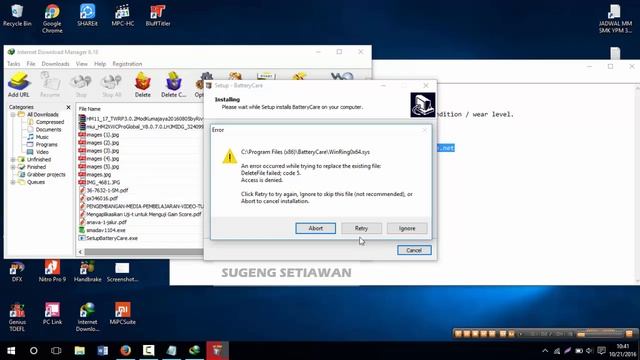Open SHAREit desktop icon
The width and height of the screenshot is (640, 360).
click(87, 16)
